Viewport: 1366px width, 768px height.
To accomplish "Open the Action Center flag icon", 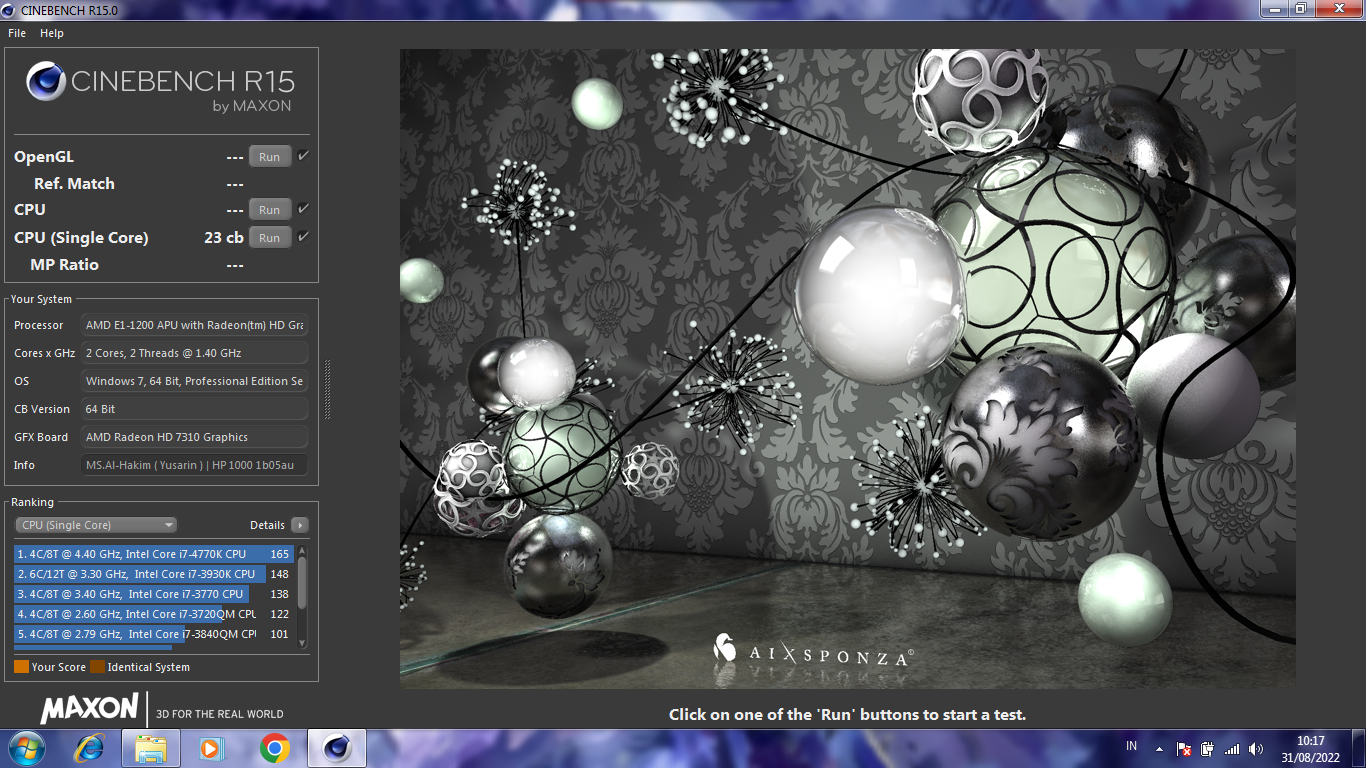I will point(1184,748).
